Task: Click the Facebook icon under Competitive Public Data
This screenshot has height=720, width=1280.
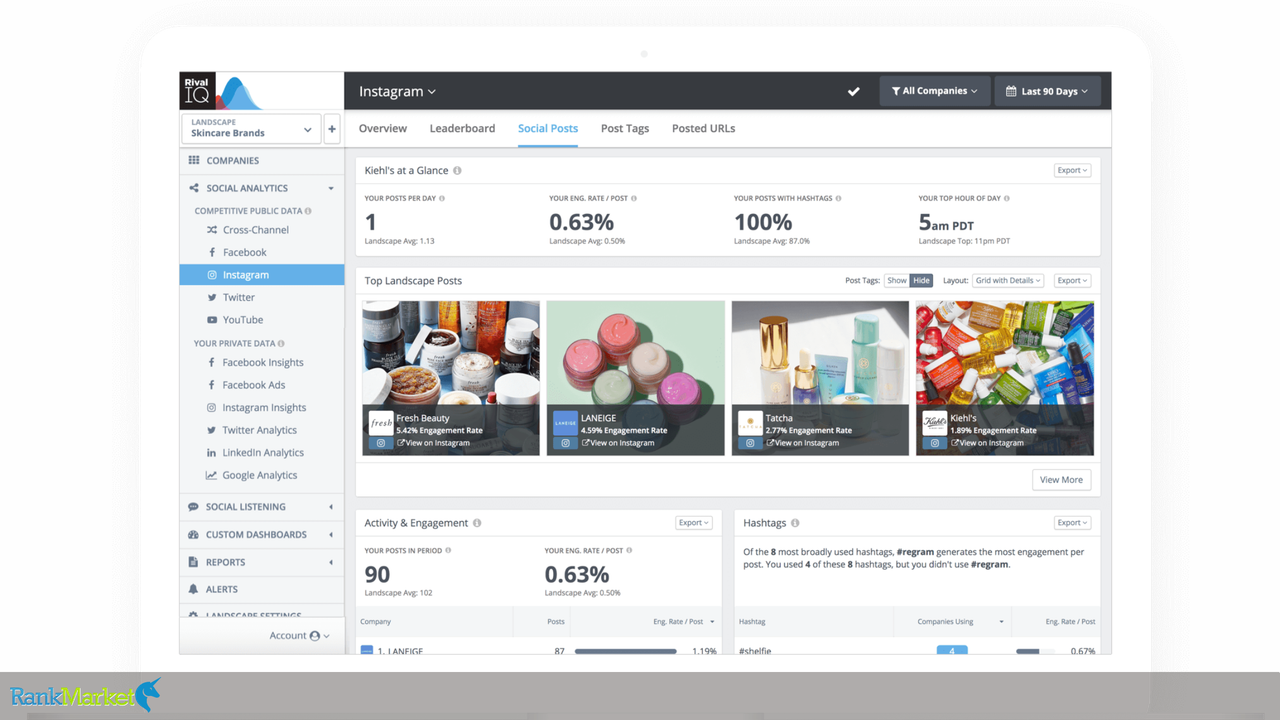Action: (x=212, y=252)
